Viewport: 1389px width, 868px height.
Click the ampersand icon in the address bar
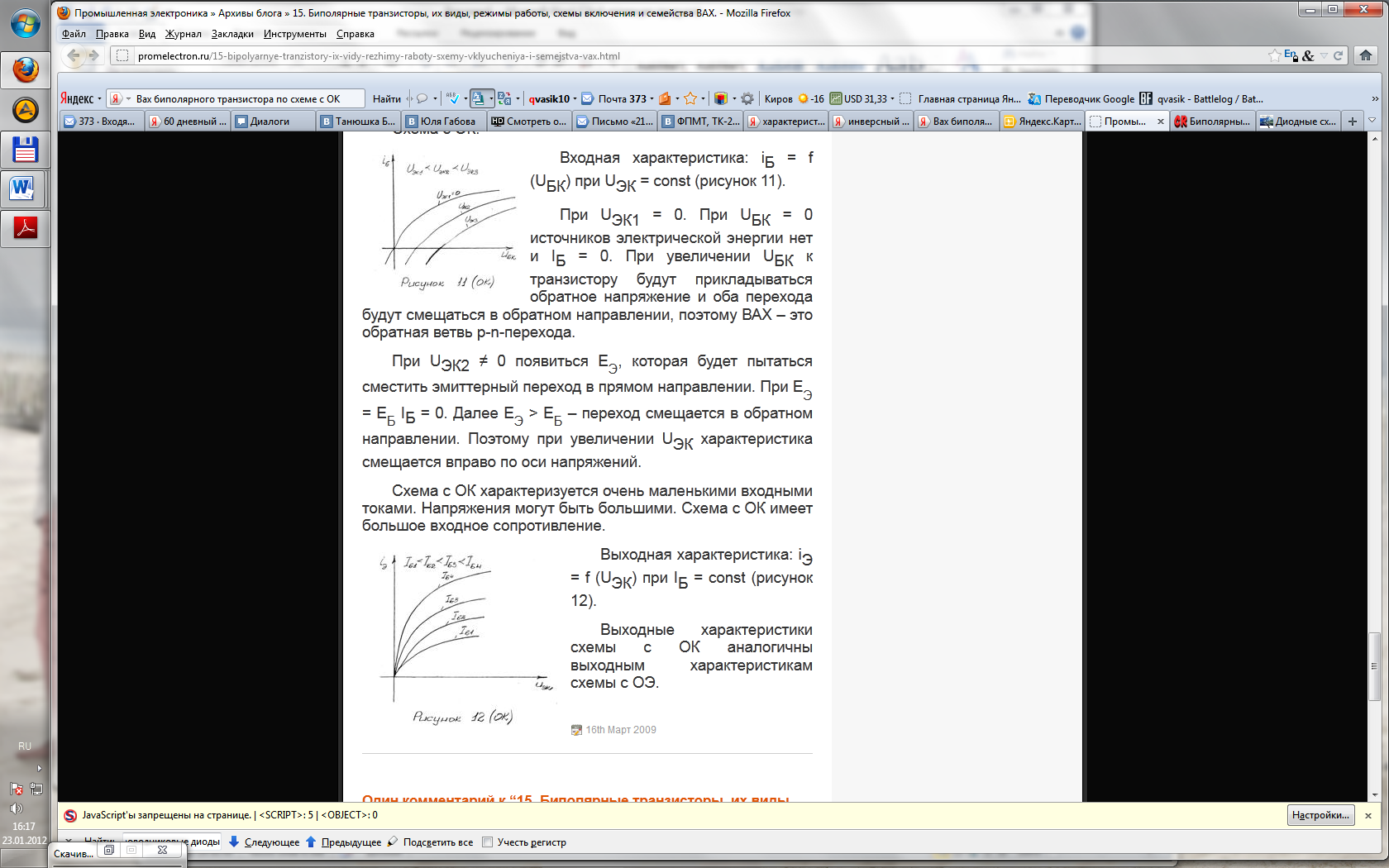point(1308,55)
